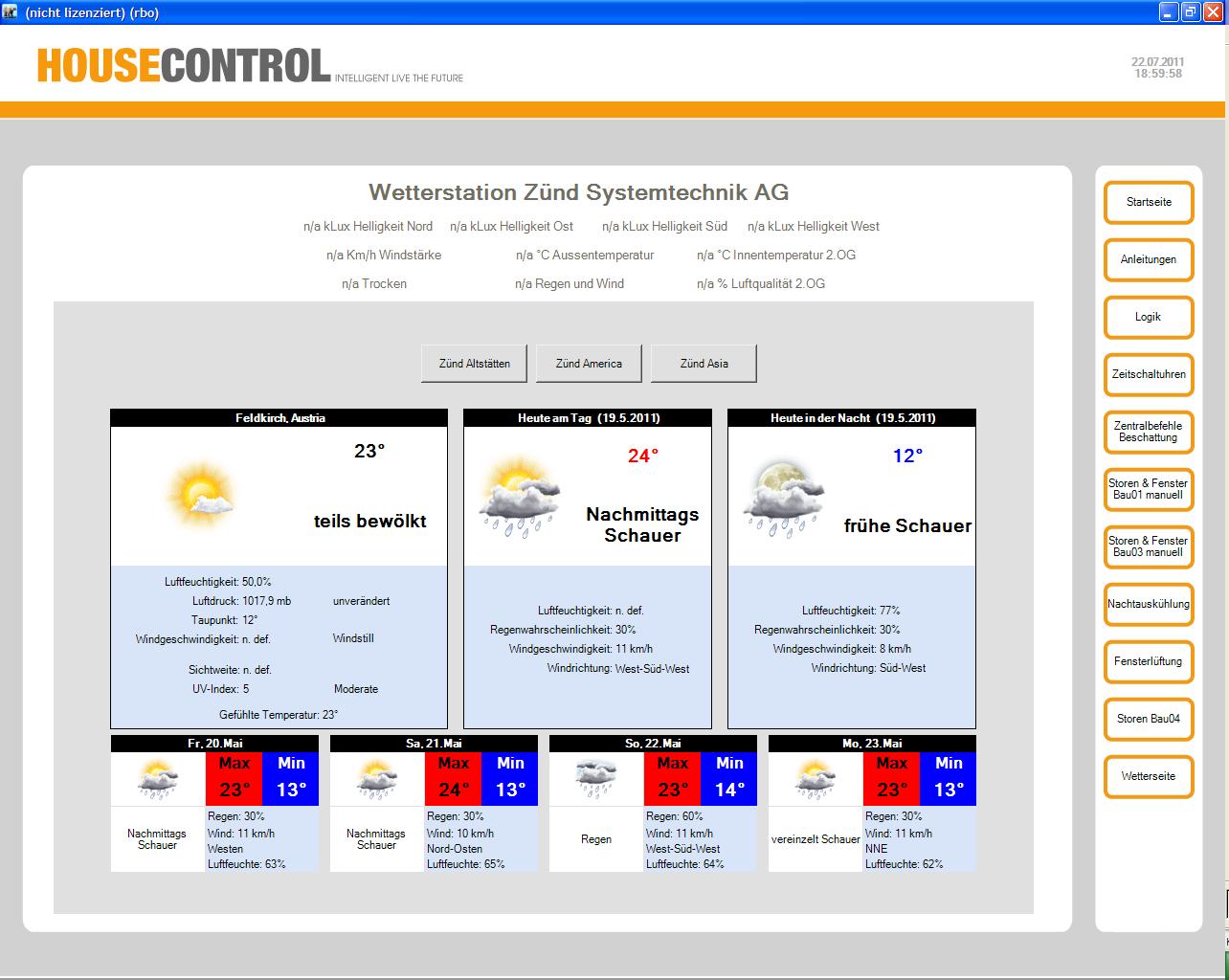Click Luftdruck: 1017,9 mb reading
This screenshot has height=980, width=1229.
point(241,601)
